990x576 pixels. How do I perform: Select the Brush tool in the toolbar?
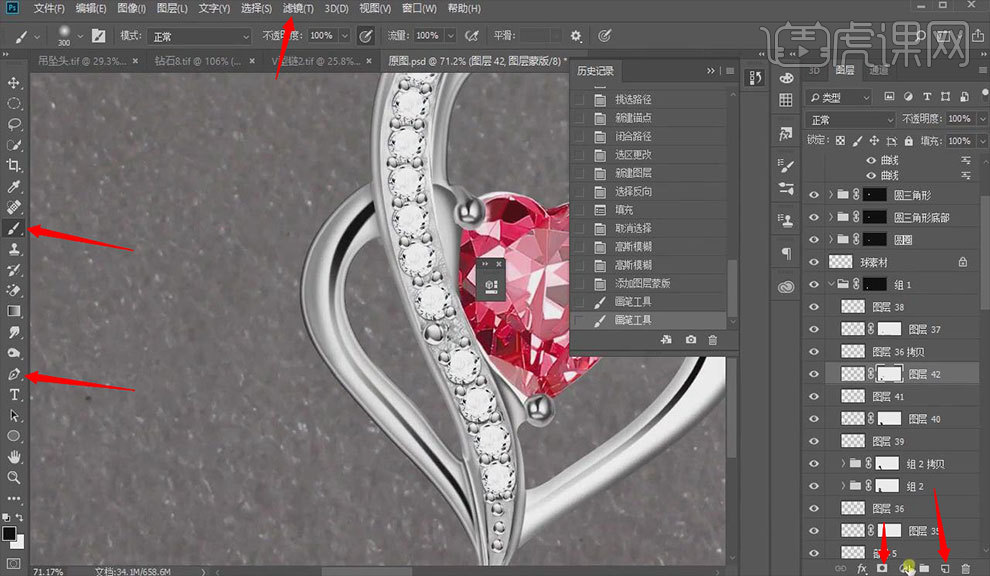(14, 228)
